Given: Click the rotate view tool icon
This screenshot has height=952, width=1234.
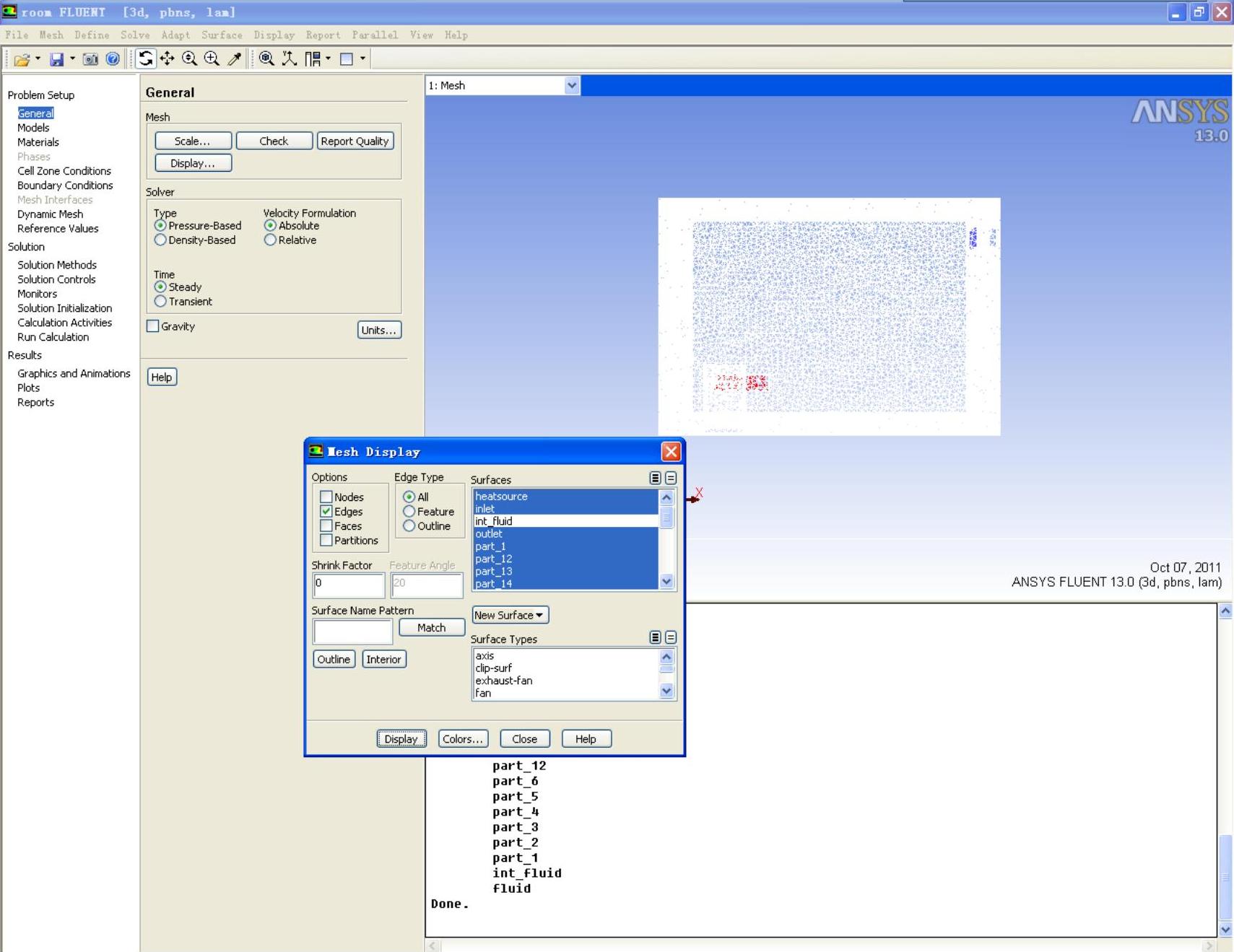Looking at the screenshot, I should (145, 58).
